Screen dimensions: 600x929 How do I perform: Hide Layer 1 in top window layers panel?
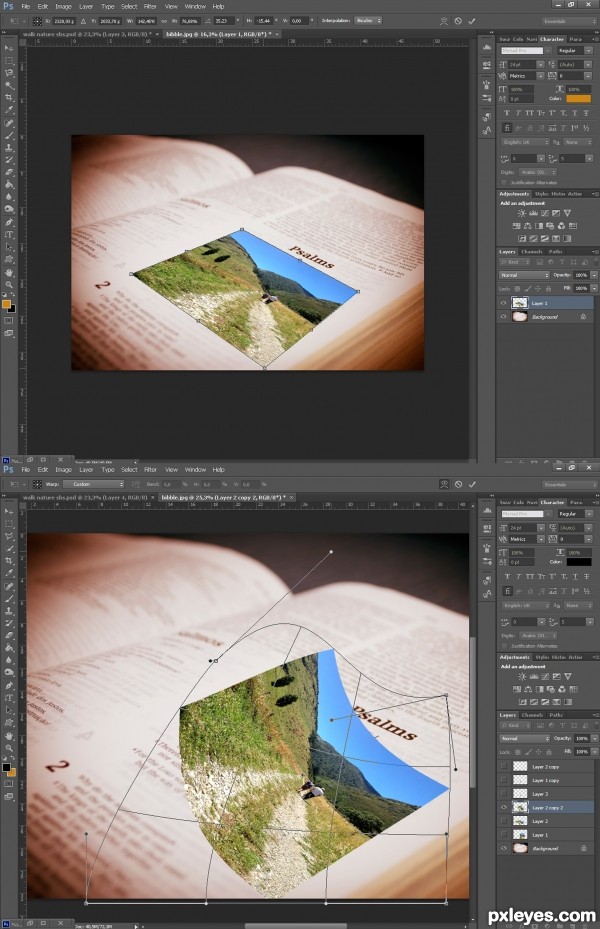503,303
